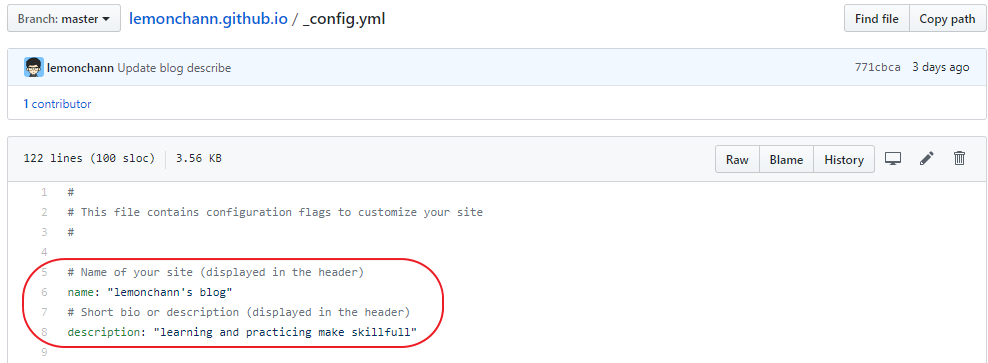Screen dimensions: 988x363
Task: View the Raw file
Action: (x=737, y=159)
